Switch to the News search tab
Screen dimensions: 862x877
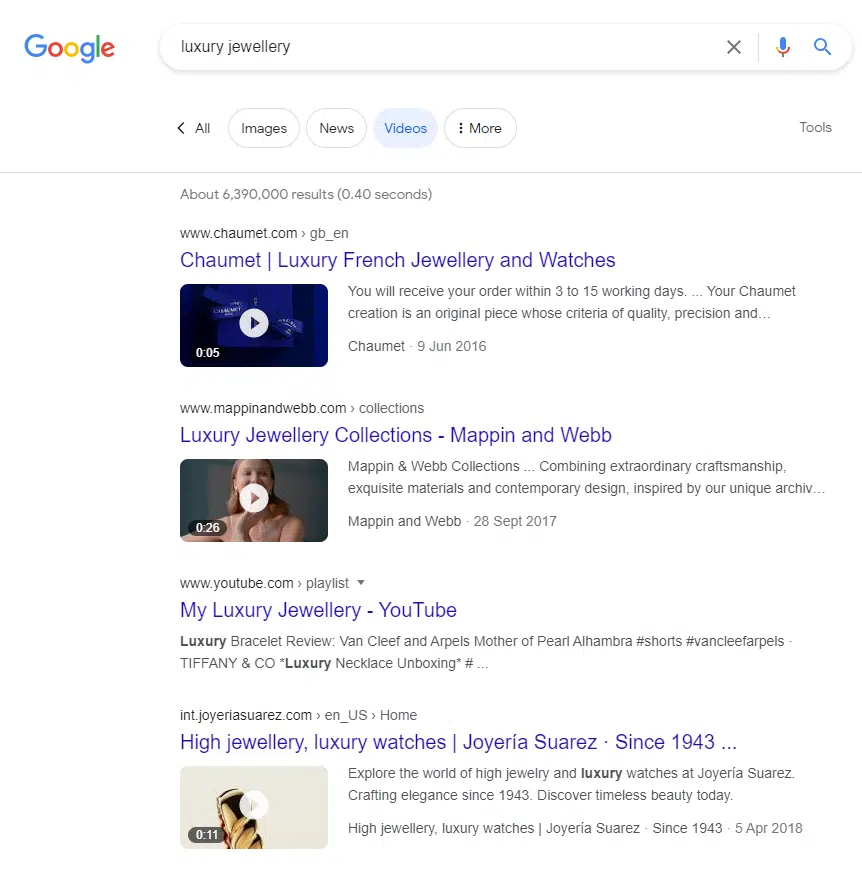click(336, 128)
